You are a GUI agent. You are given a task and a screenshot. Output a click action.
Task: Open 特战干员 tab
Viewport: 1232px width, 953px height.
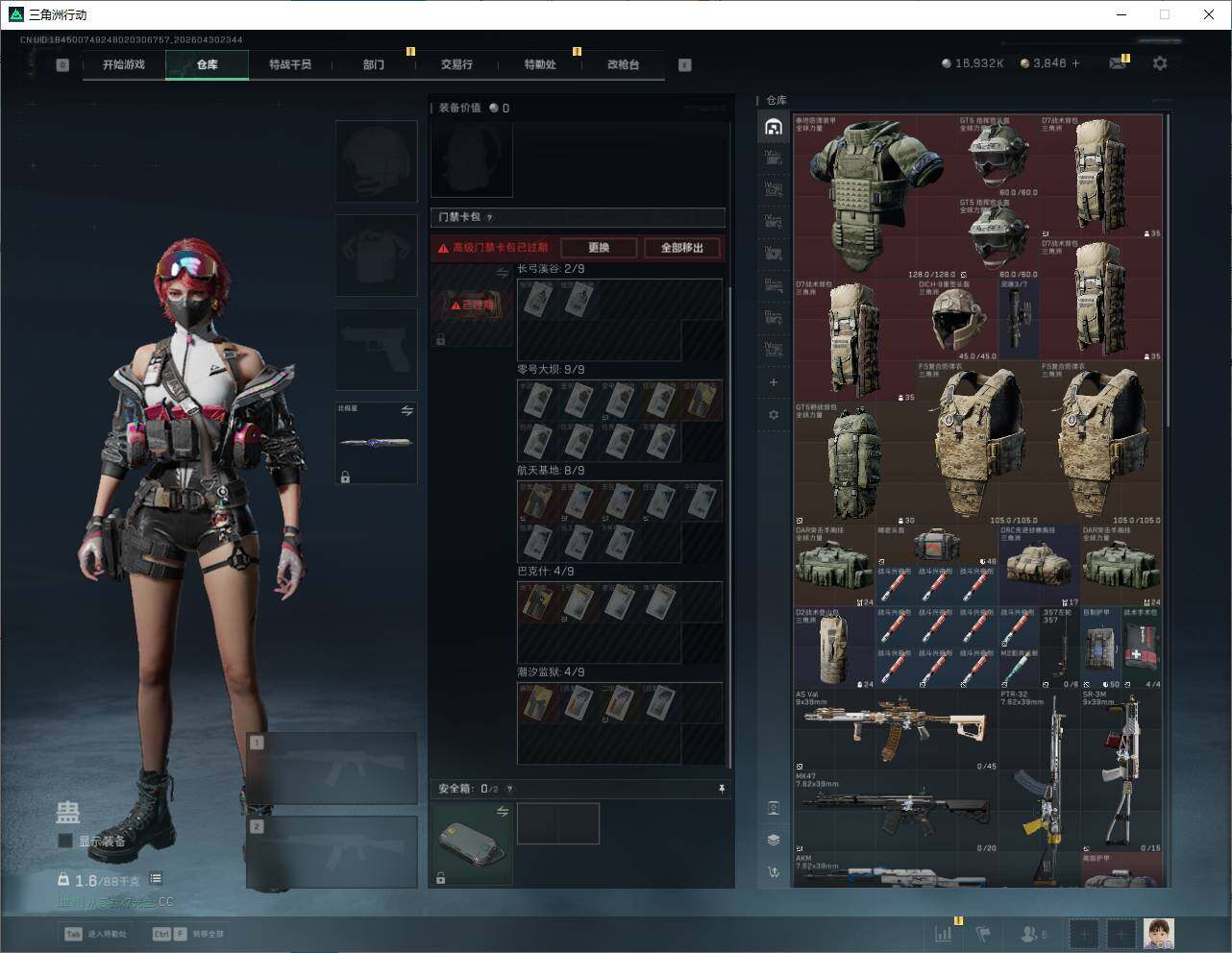pyautogui.click(x=290, y=64)
